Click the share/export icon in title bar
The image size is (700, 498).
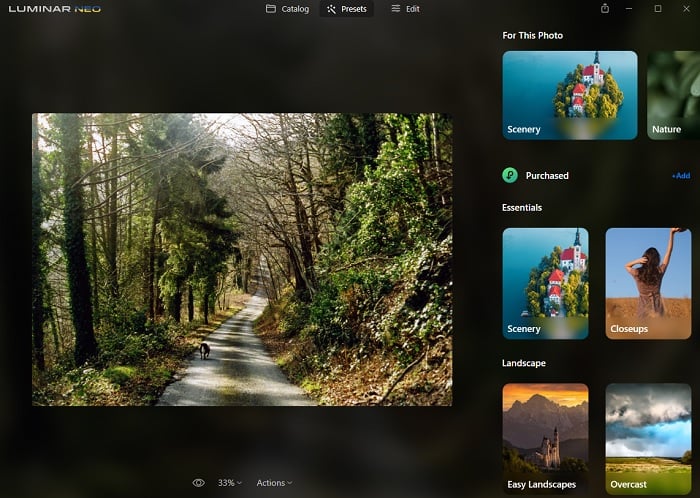pyautogui.click(x=604, y=8)
